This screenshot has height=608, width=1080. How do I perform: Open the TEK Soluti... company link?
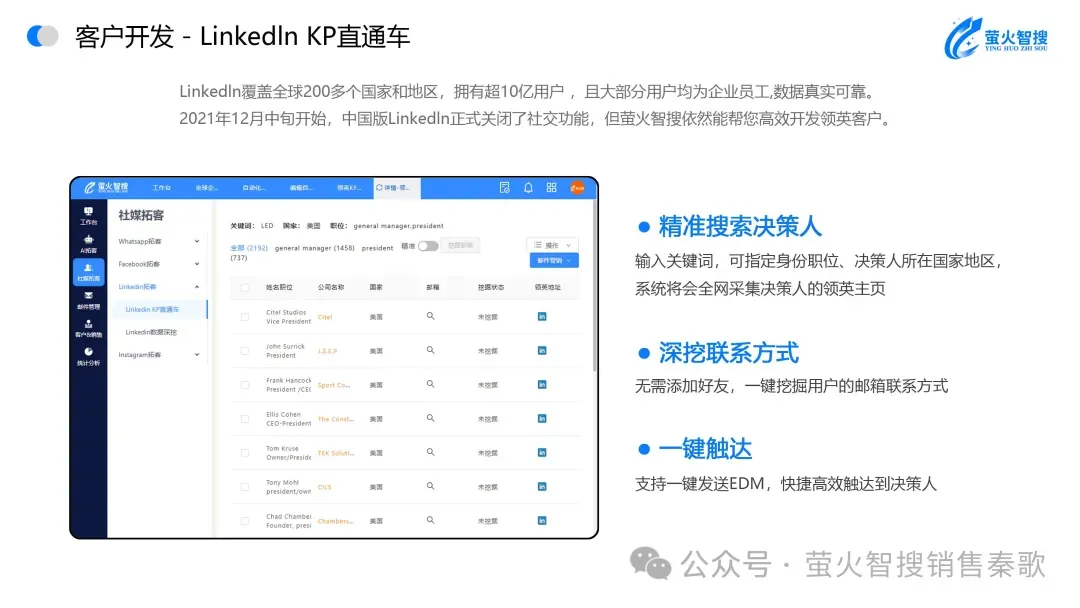pyautogui.click(x=336, y=454)
